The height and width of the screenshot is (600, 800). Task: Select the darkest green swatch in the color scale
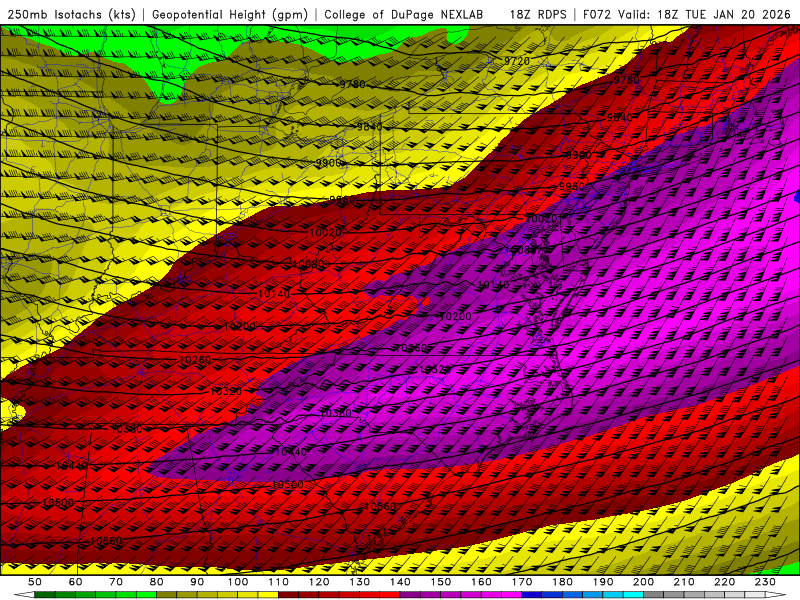[x=45, y=595]
